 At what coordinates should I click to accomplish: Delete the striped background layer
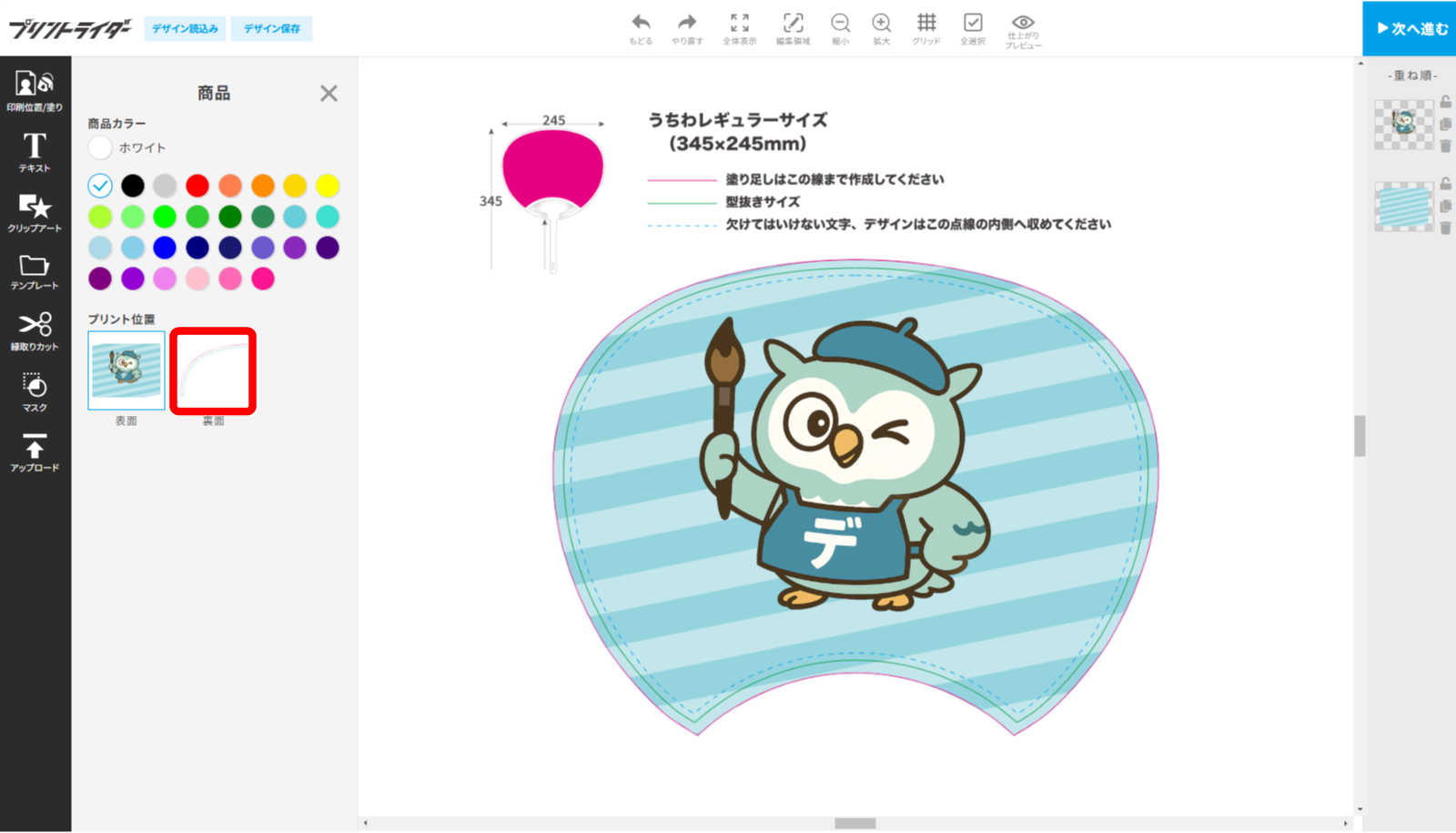tap(1445, 228)
